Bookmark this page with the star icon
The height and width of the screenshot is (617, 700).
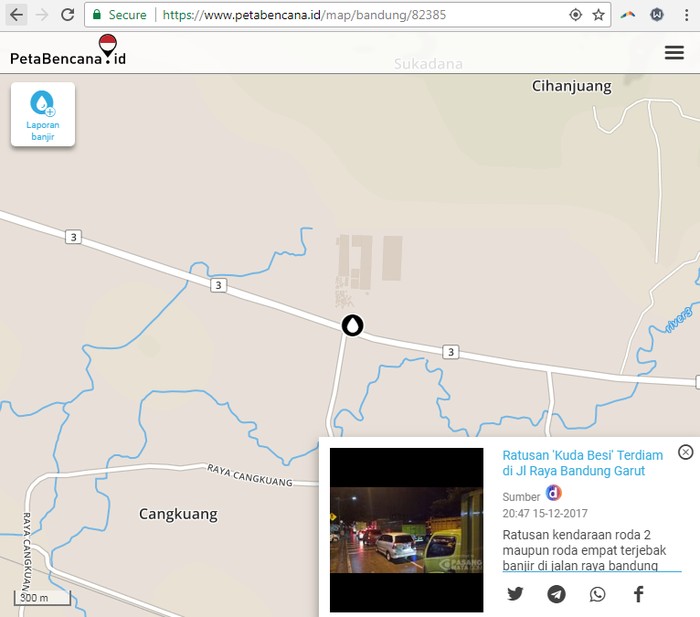coord(598,15)
